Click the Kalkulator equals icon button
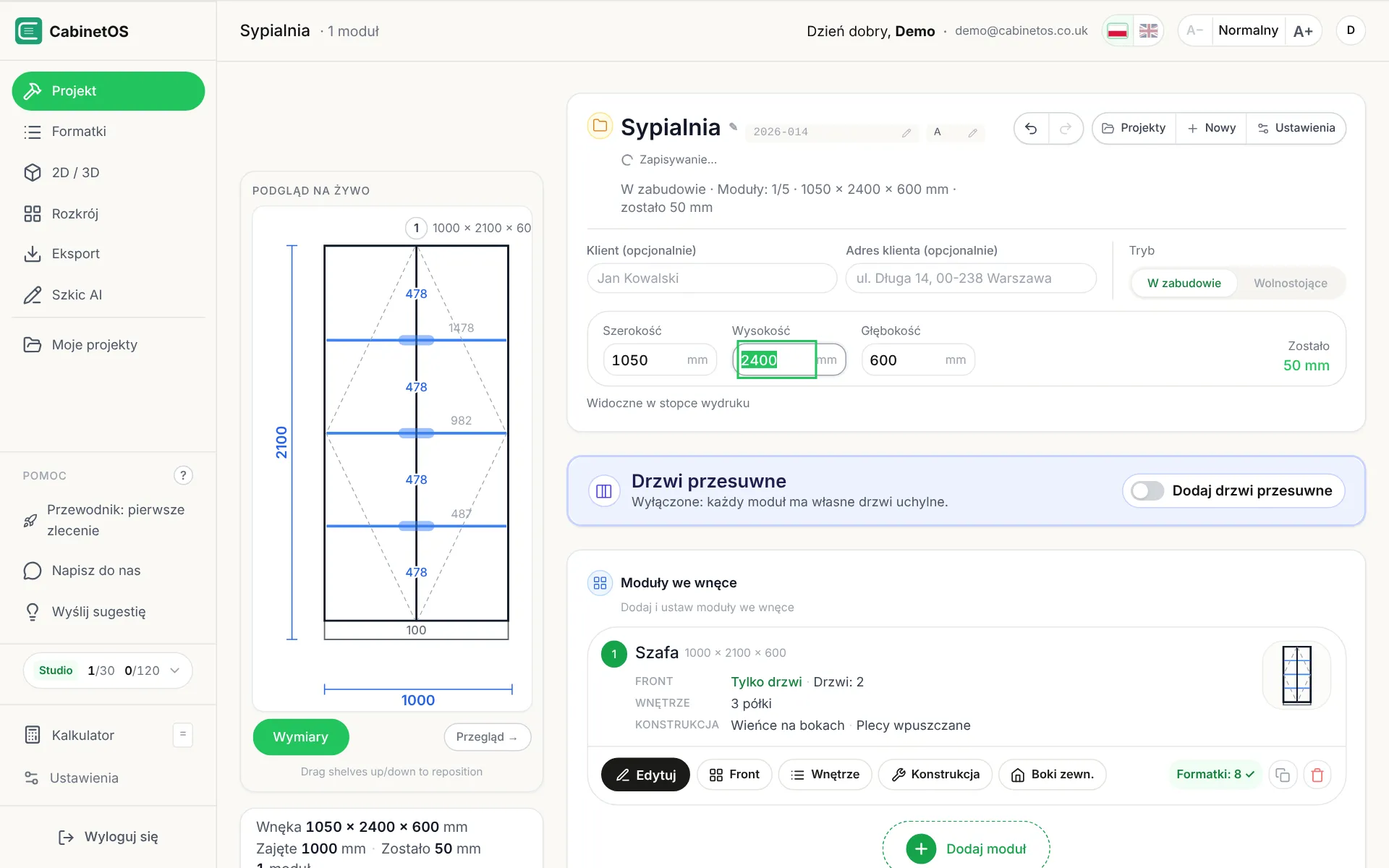The image size is (1389, 868). [x=183, y=735]
